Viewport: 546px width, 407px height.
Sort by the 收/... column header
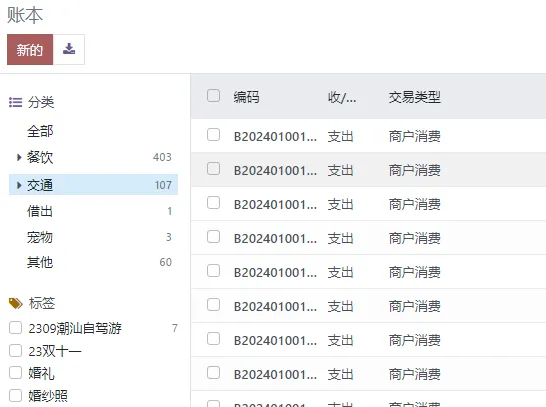click(x=342, y=97)
